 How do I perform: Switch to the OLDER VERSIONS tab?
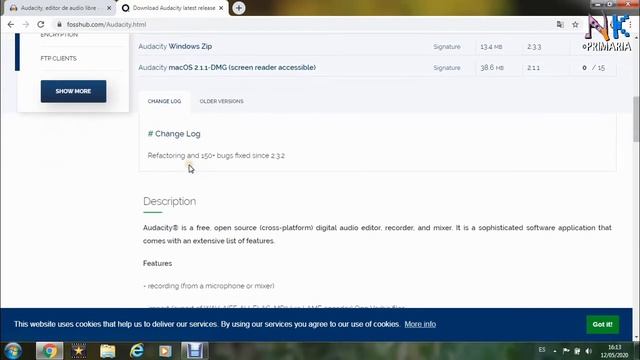(x=222, y=101)
